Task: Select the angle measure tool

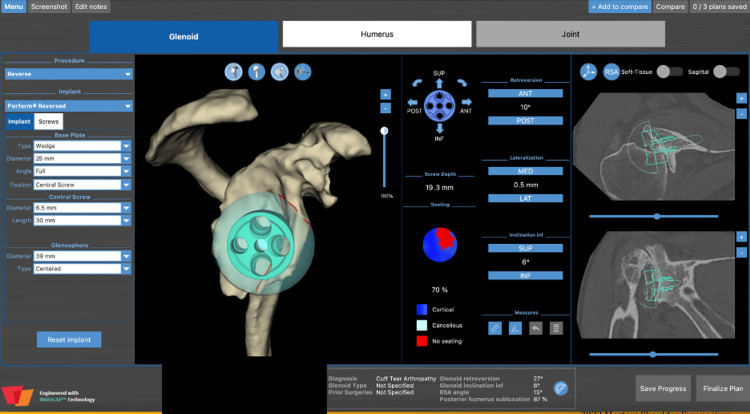Action: coord(515,328)
